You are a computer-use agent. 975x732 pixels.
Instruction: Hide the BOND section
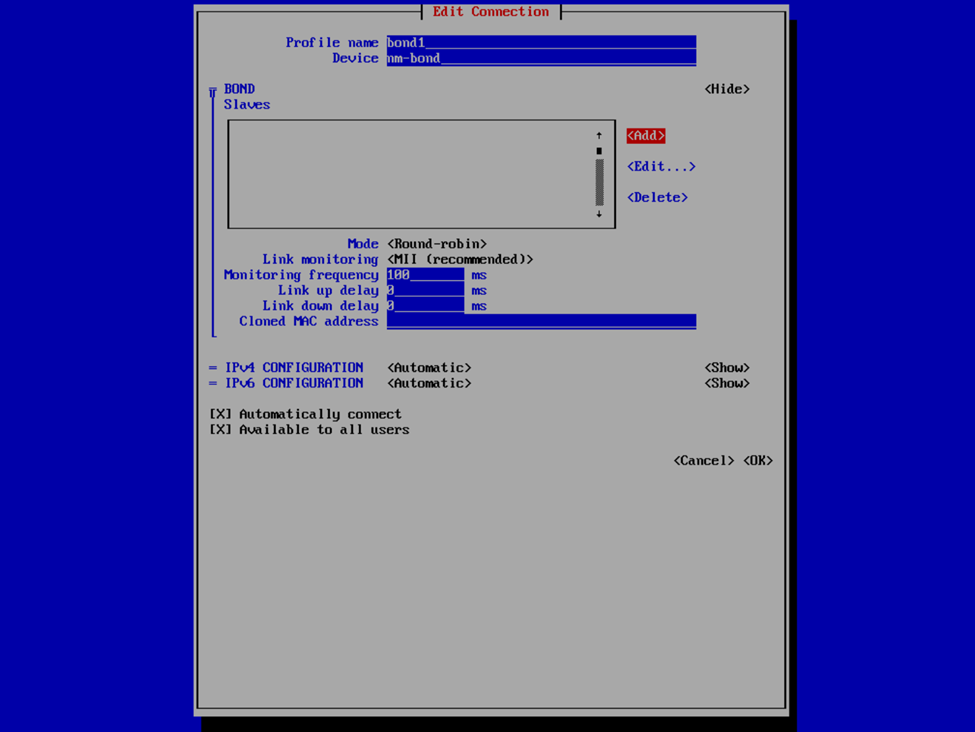tap(727, 89)
